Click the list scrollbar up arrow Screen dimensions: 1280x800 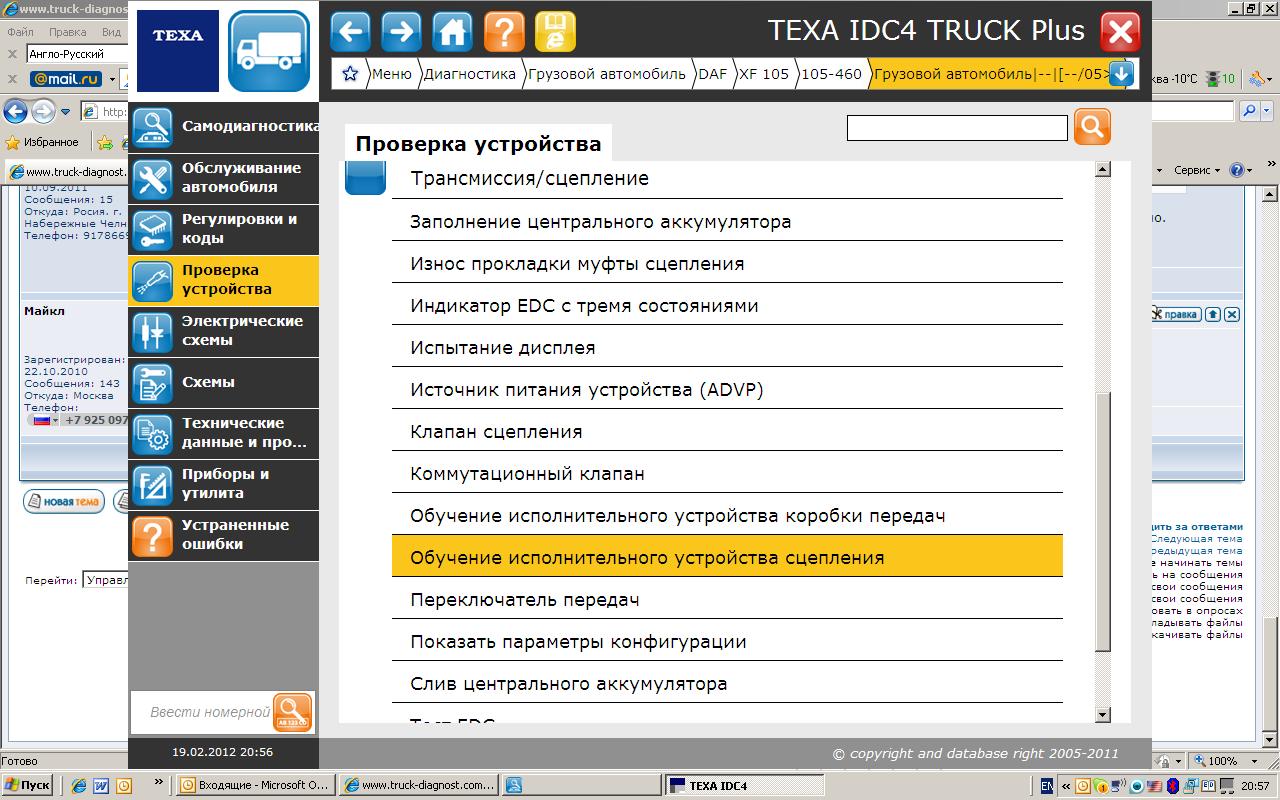pyautogui.click(x=1103, y=170)
